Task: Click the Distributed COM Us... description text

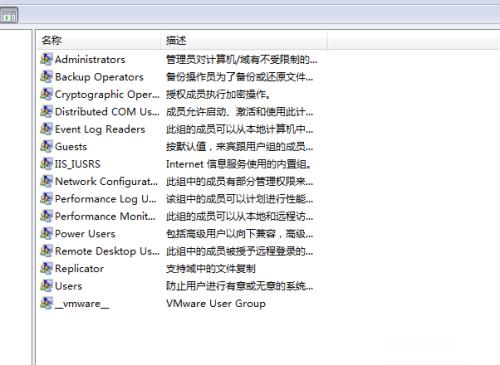Action: 239,112
